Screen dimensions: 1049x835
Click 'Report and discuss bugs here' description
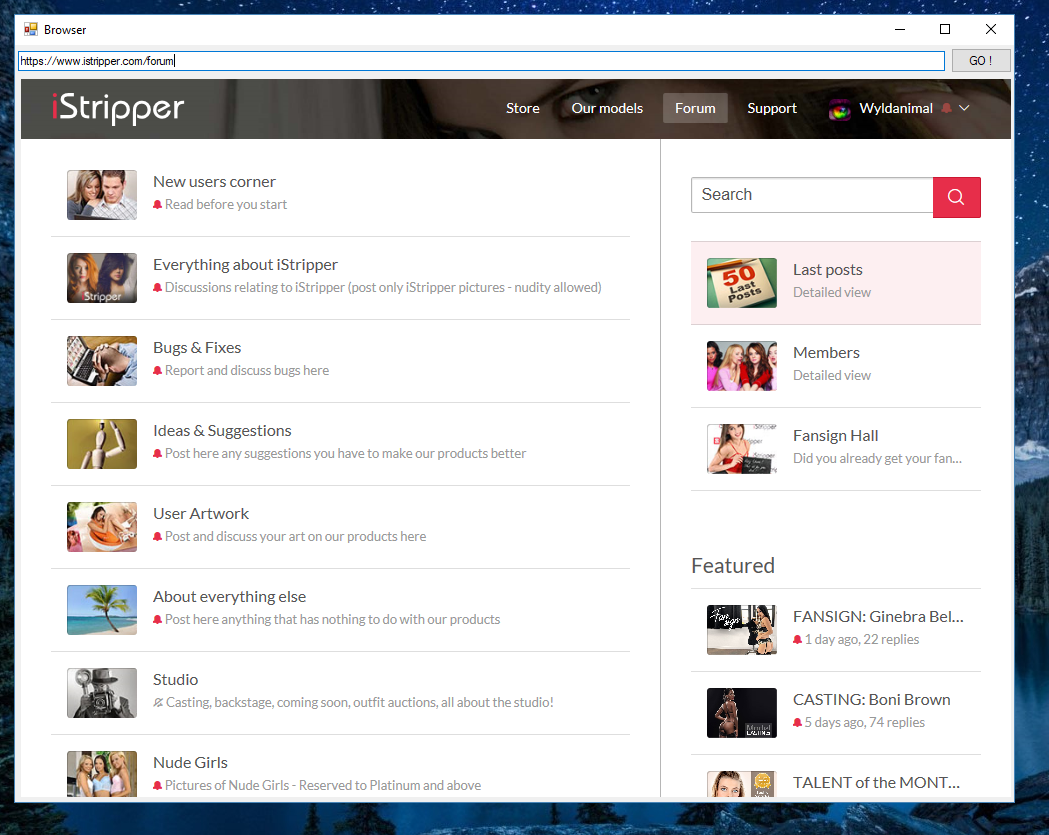[x=247, y=370]
